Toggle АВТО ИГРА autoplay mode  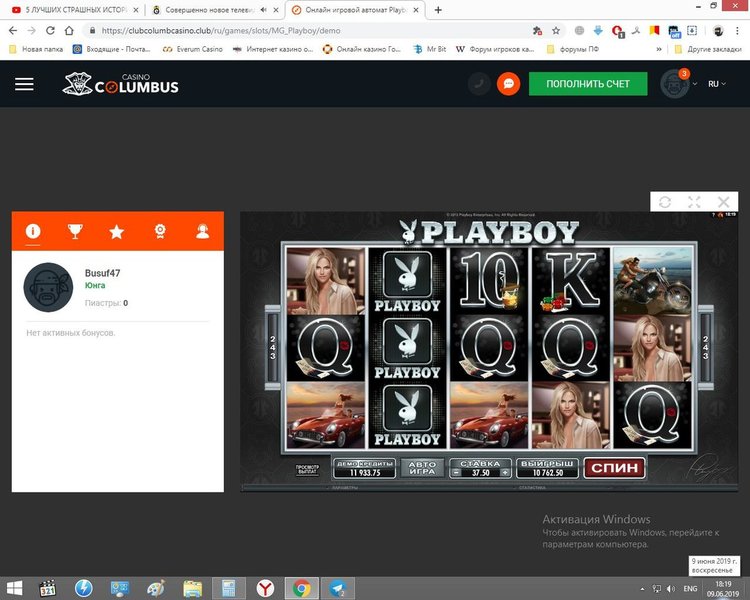(x=420, y=467)
